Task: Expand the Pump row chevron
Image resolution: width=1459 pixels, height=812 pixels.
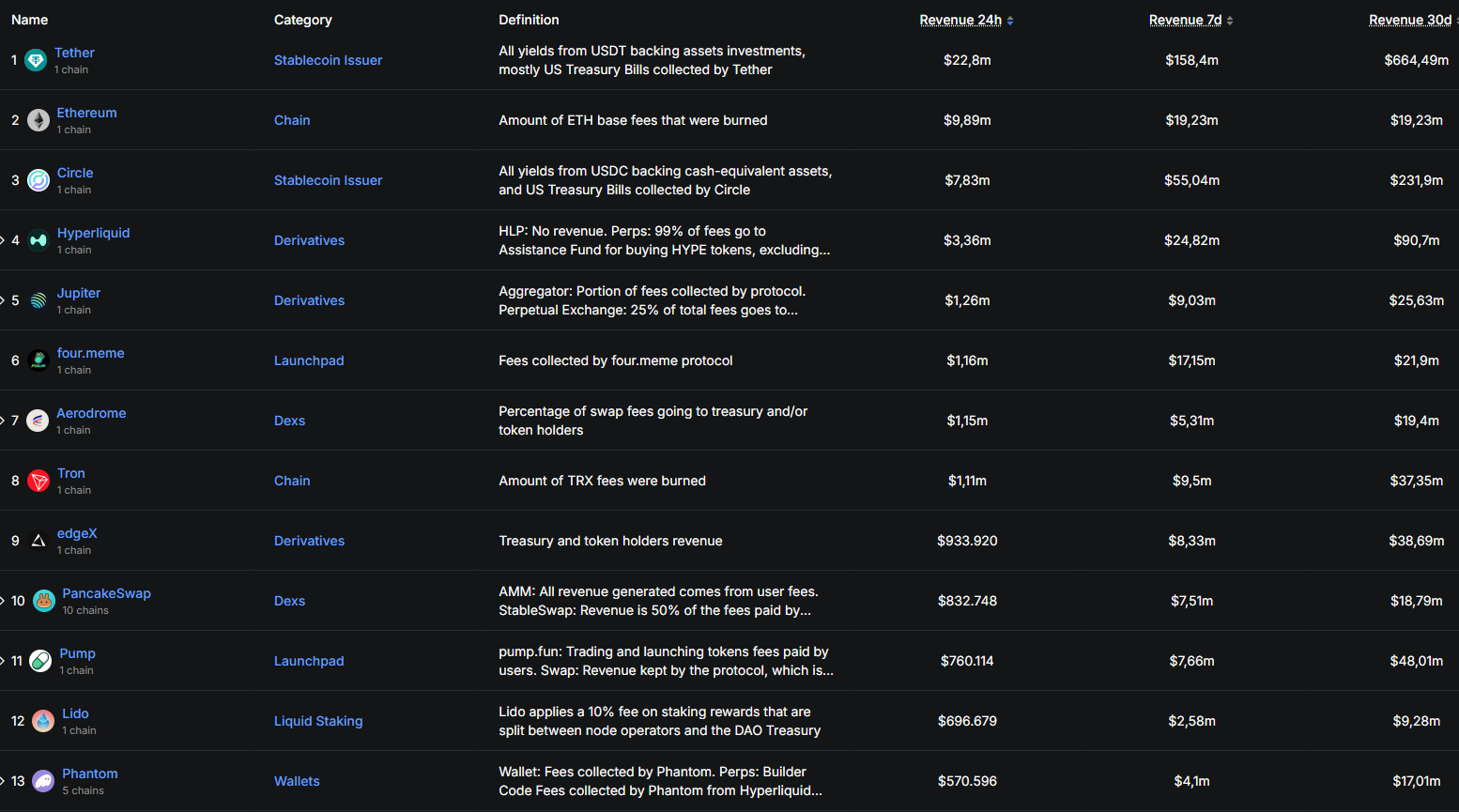Action: [x=3, y=661]
